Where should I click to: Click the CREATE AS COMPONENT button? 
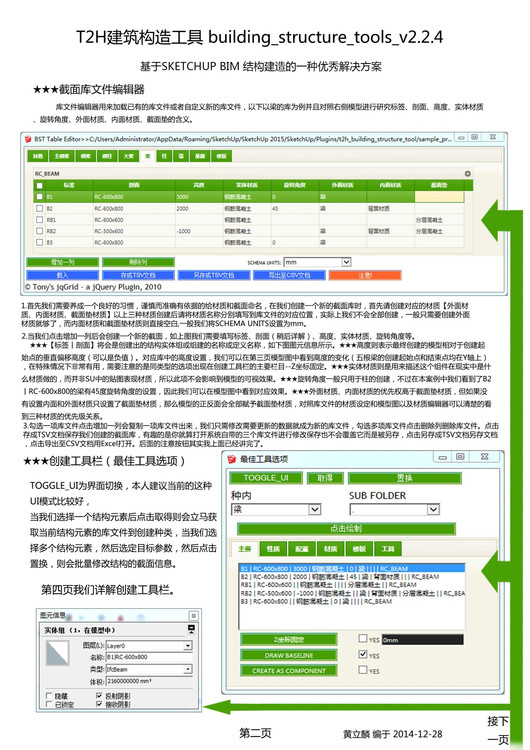tap(289, 671)
